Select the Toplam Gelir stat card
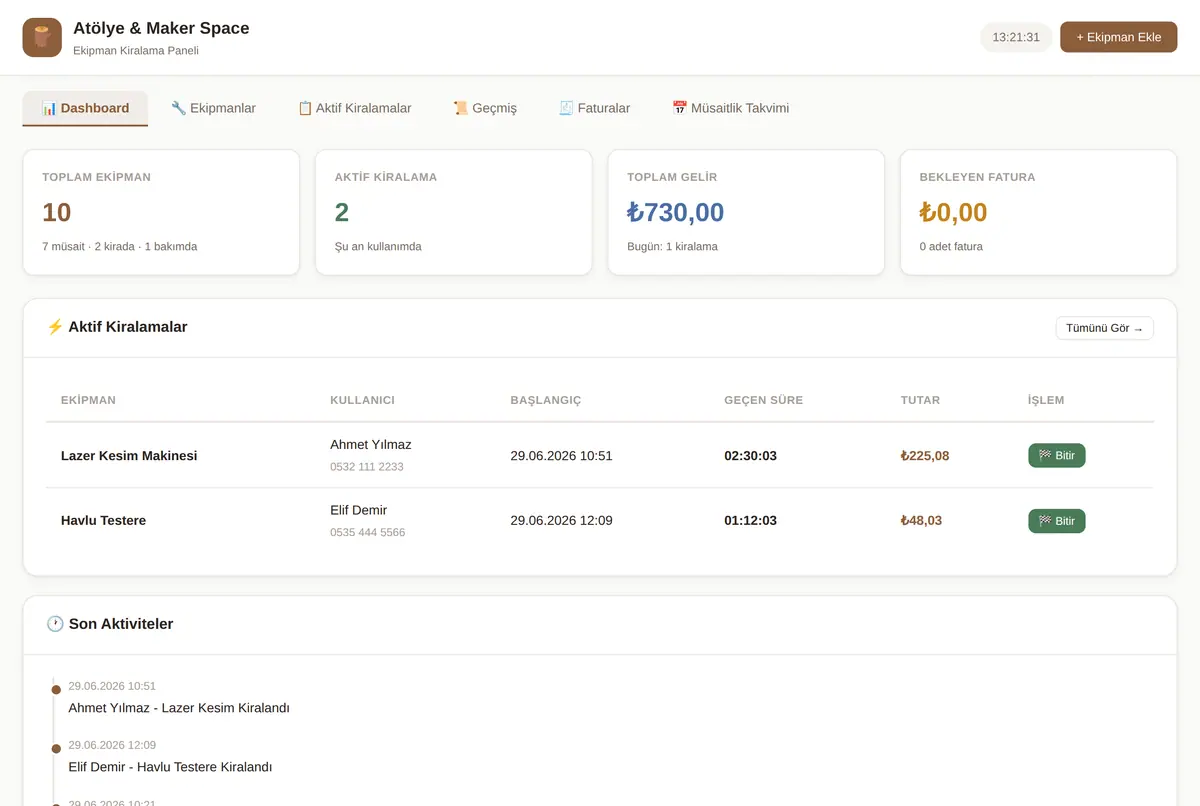This screenshot has width=1200, height=806. (x=746, y=212)
